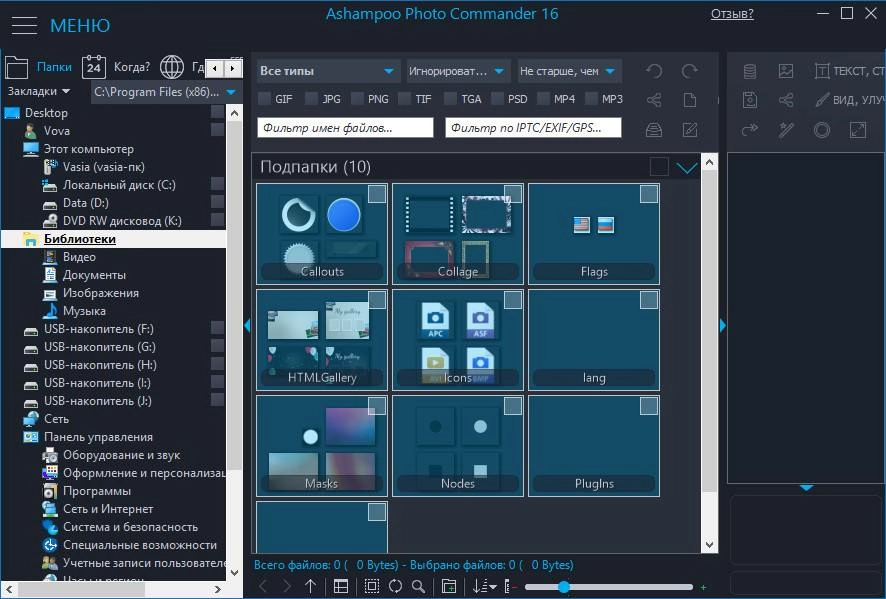886x599 pixels.
Task: Focus the Фильтр имен файлов… input field
Action: tap(345, 128)
